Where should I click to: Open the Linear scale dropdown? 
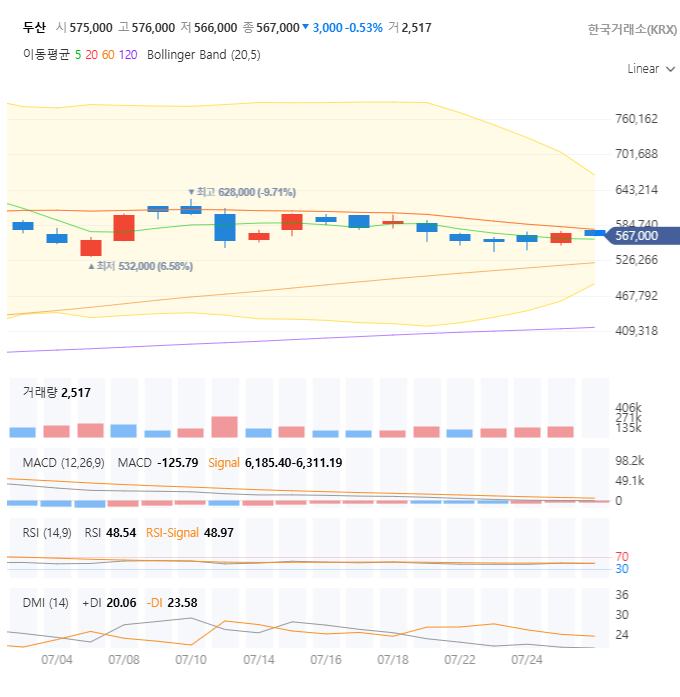651,69
